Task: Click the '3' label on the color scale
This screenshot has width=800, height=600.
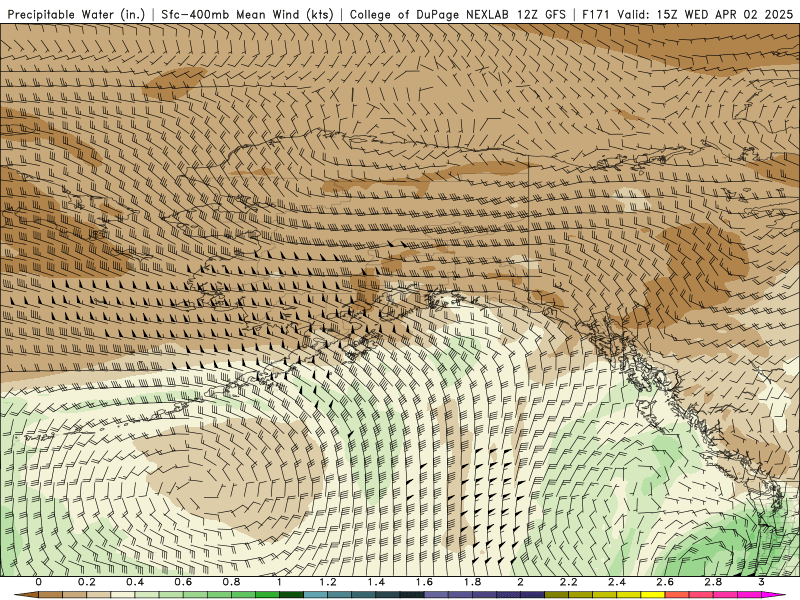Action: click(x=761, y=582)
